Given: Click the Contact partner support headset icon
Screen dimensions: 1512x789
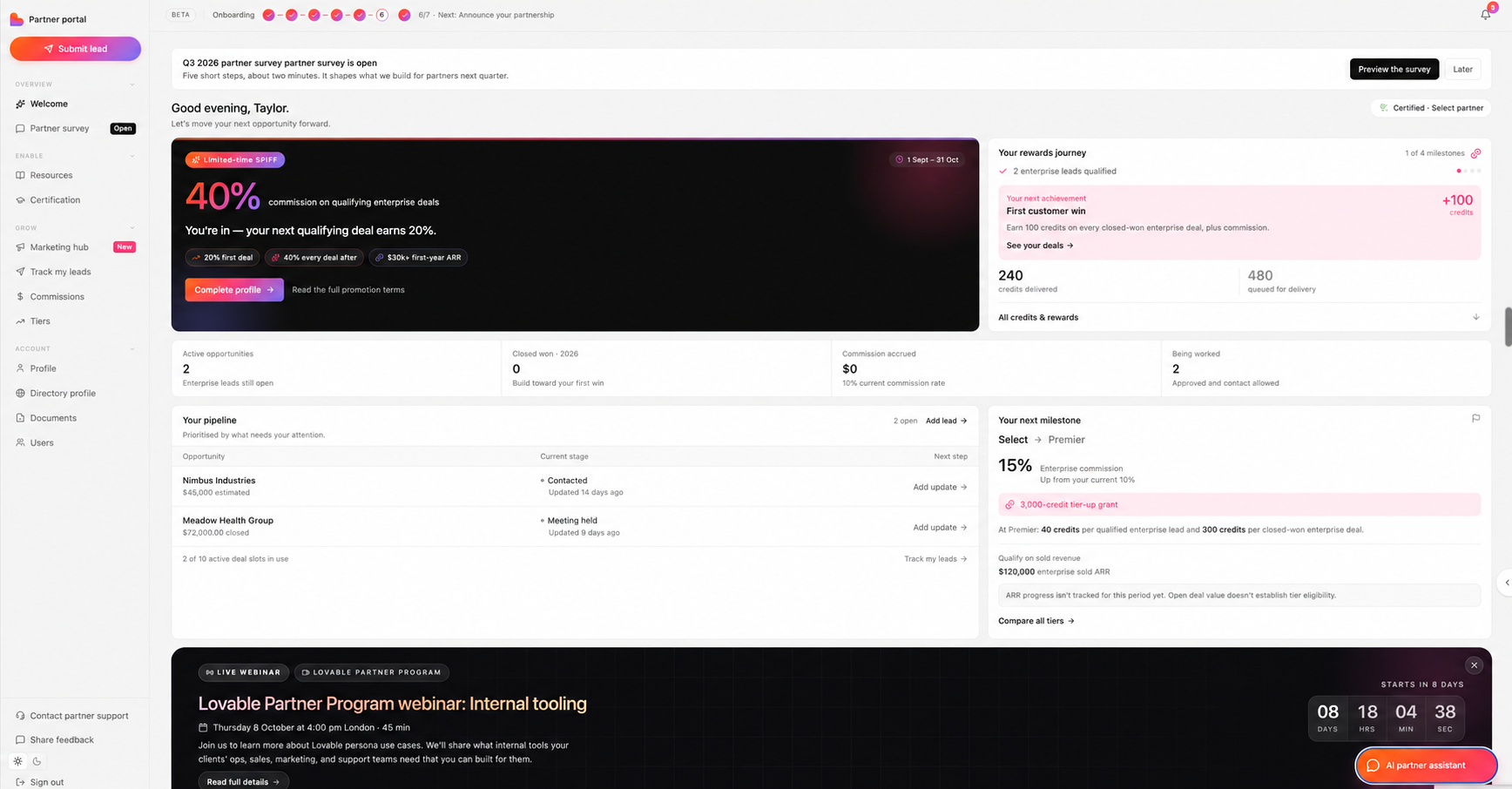Looking at the screenshot, I should click(x=20, y=716).
